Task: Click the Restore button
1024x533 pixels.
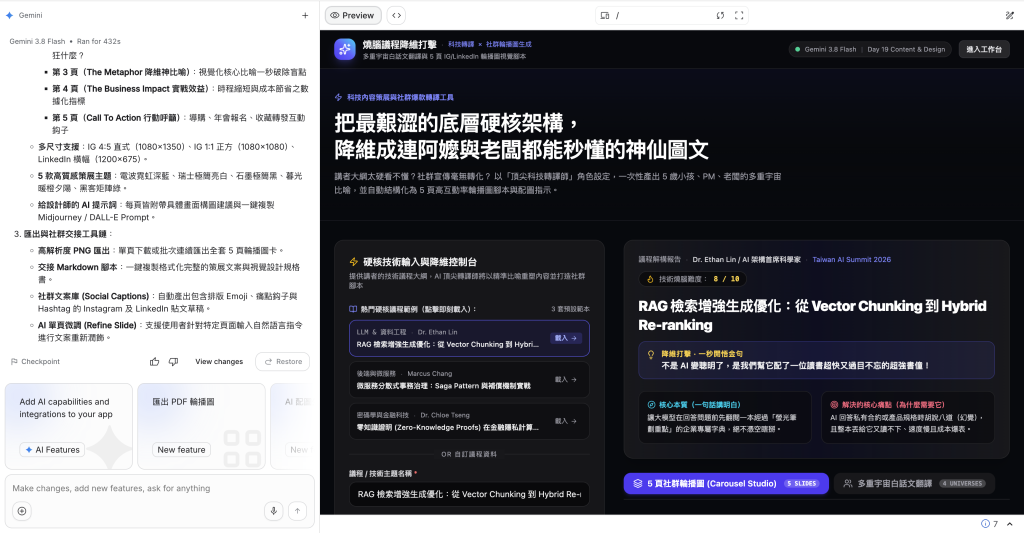Action: 283,361
